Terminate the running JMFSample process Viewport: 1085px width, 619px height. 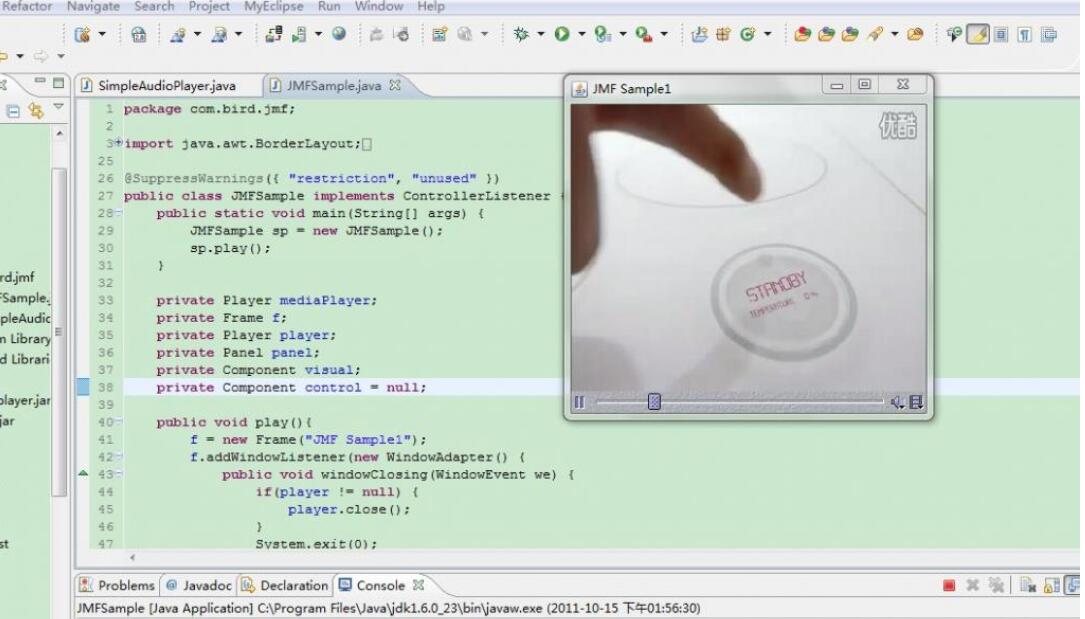[947, 587]
